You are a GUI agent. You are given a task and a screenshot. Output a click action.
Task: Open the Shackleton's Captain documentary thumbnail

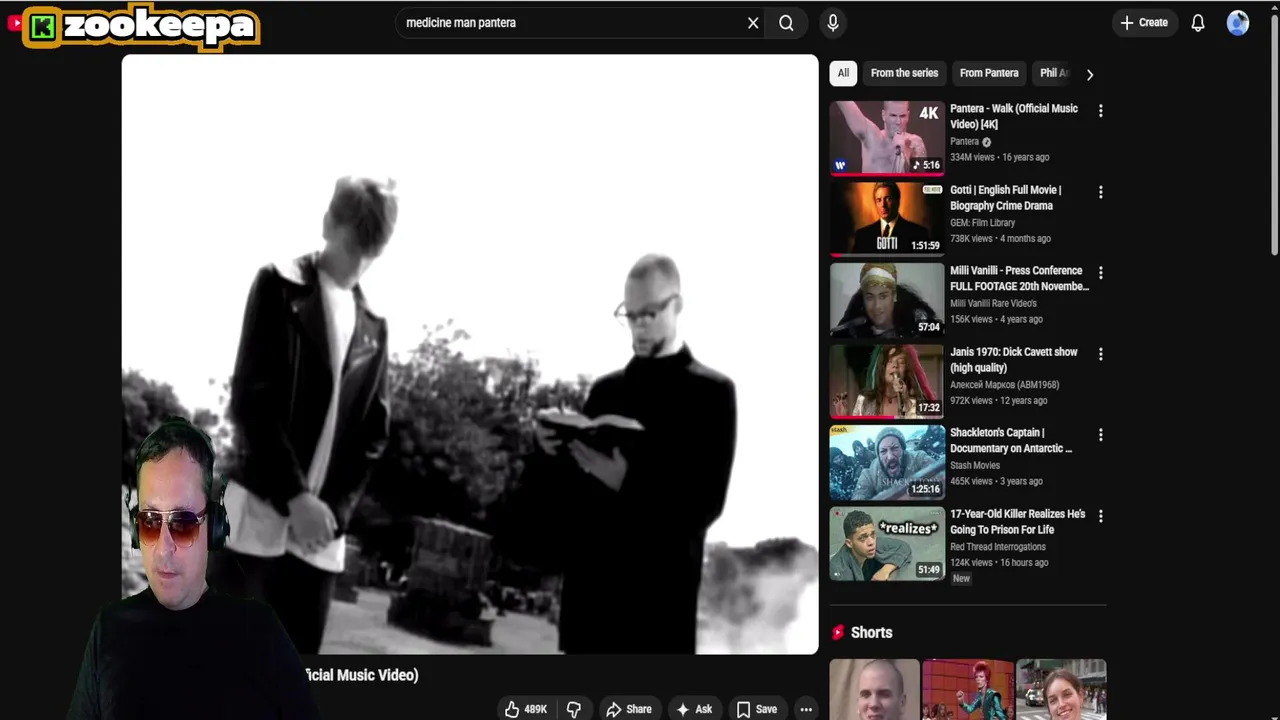887,462
